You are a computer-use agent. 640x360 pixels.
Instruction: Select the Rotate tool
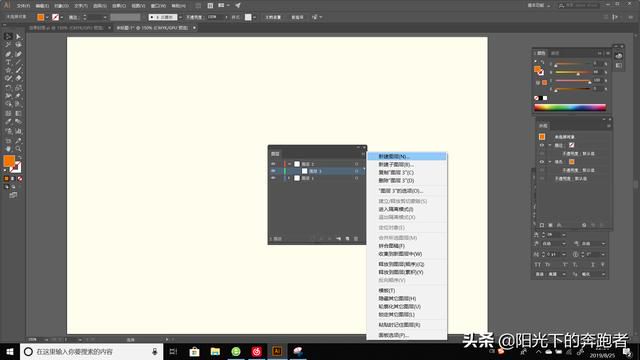tap(8, 87)
